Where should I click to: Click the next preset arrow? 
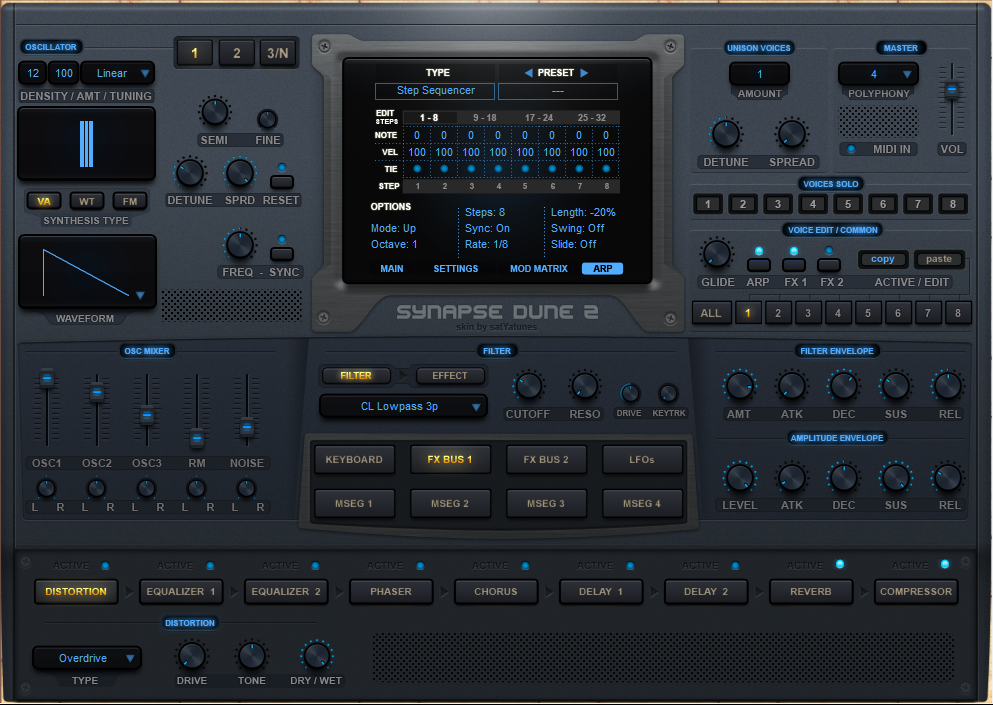coord(584,73)
